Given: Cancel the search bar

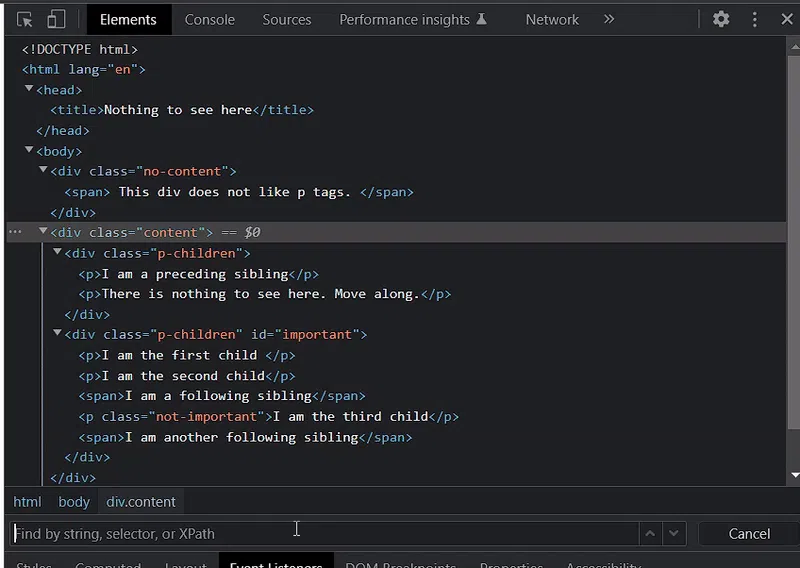Looking at the screenshot, I should coord(749,534).
